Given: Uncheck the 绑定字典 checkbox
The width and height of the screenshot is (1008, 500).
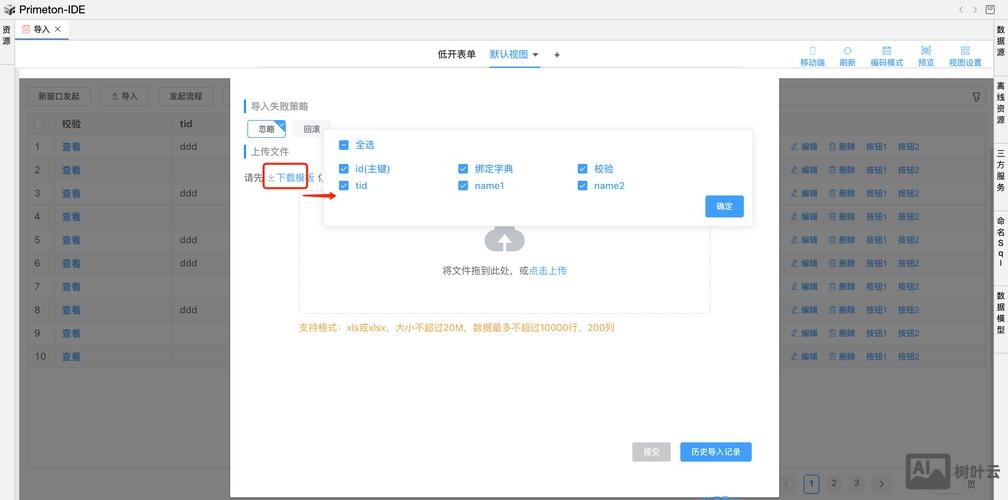Looking at the screenshot, I should (x=463, y=169).
